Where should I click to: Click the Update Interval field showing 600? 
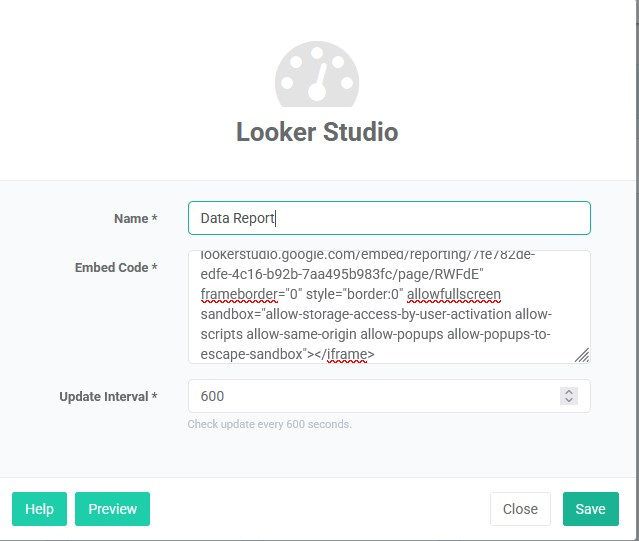[389, 396]
